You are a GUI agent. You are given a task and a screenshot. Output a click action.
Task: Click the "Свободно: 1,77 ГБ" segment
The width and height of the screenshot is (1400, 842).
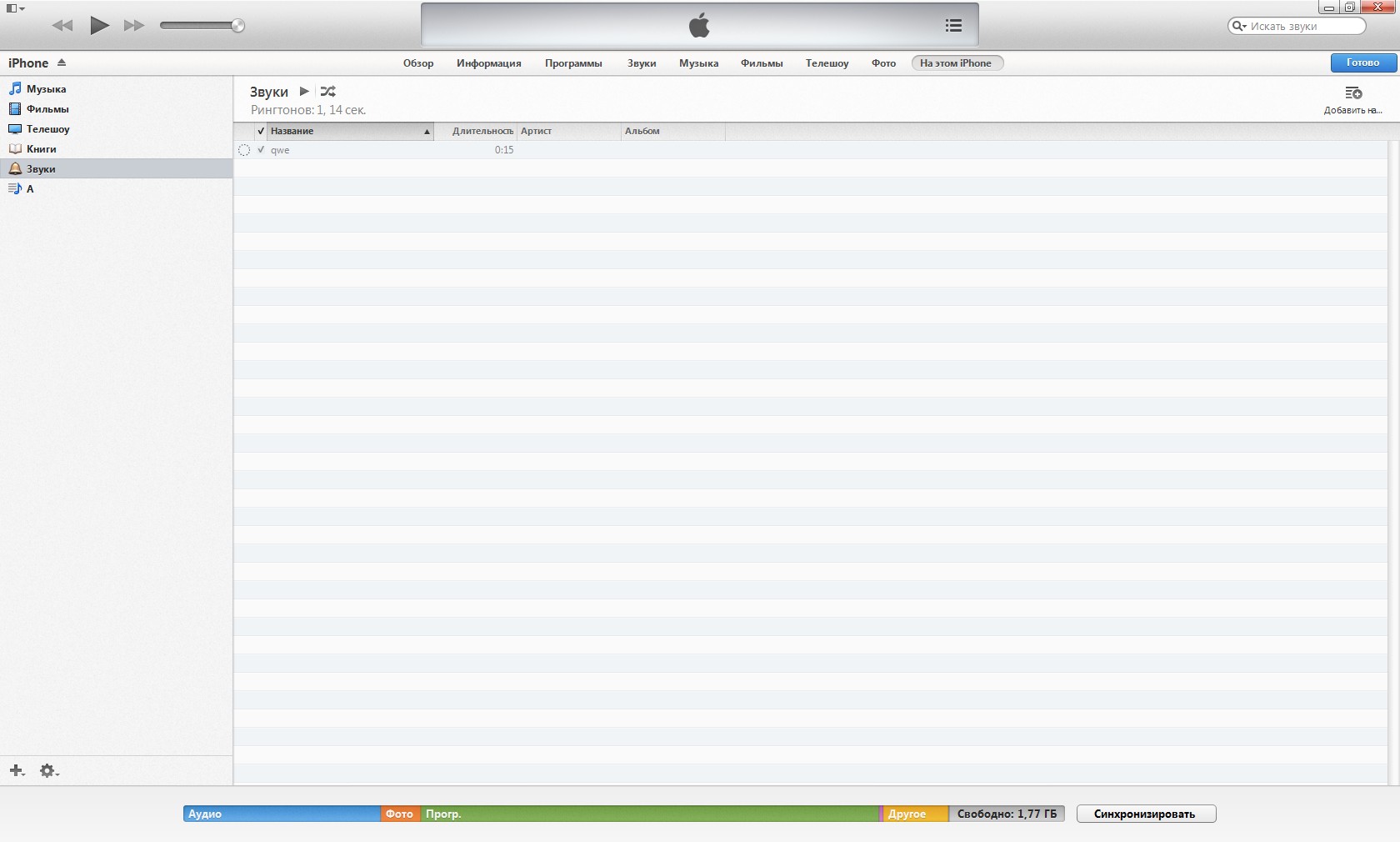click(1007, 814)
